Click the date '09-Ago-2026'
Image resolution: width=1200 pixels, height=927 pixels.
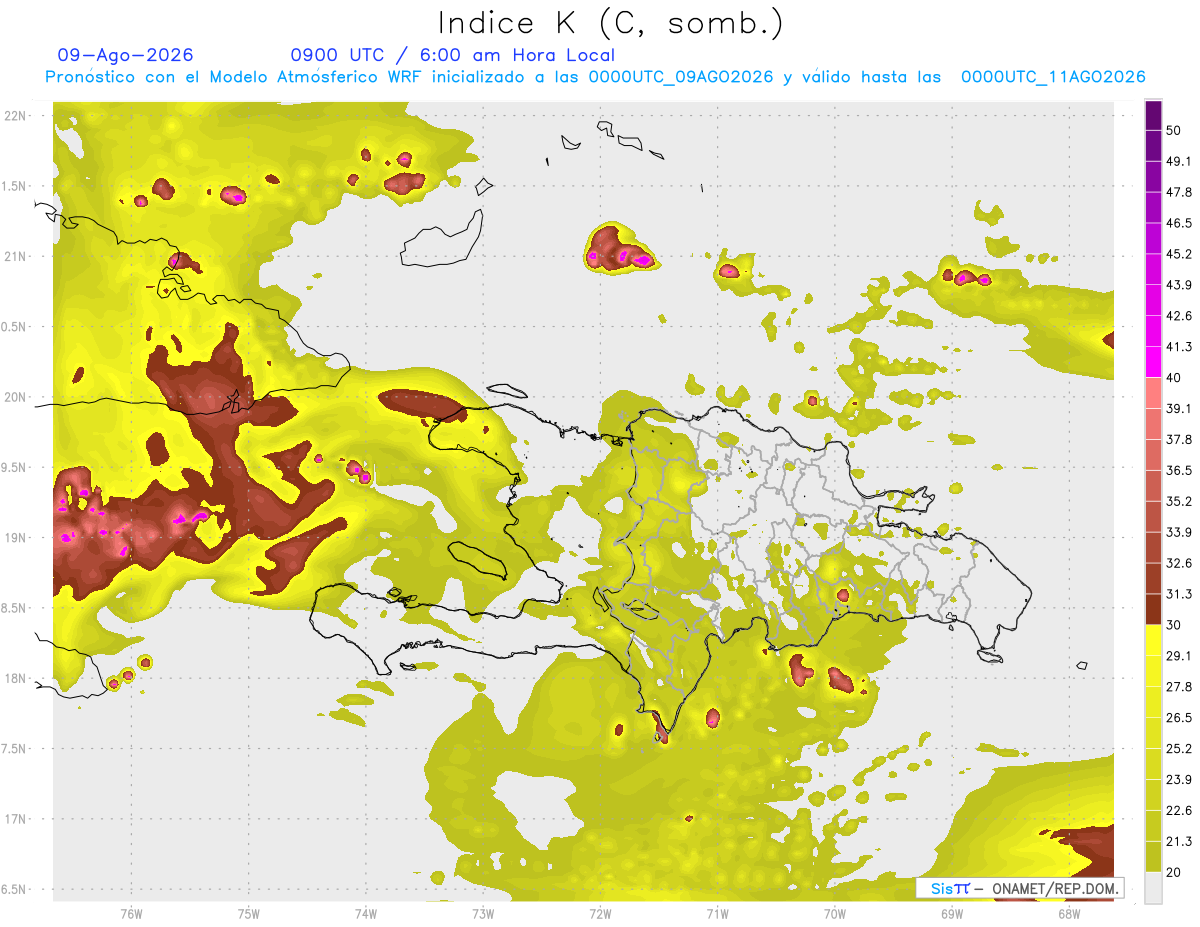tap(125, 55)
